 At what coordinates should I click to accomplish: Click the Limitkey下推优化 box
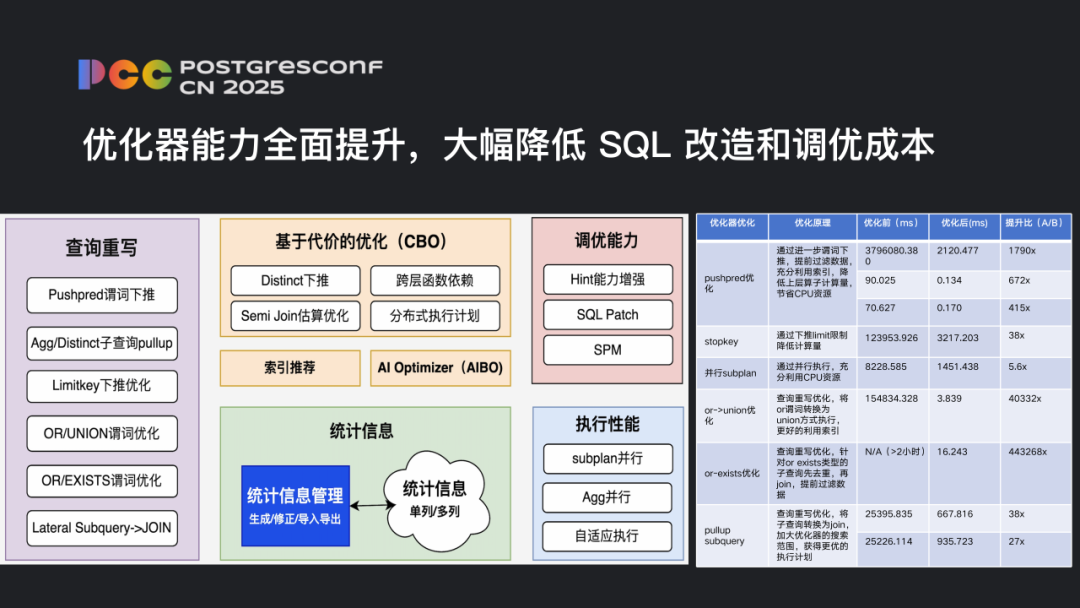pos(102,386)
